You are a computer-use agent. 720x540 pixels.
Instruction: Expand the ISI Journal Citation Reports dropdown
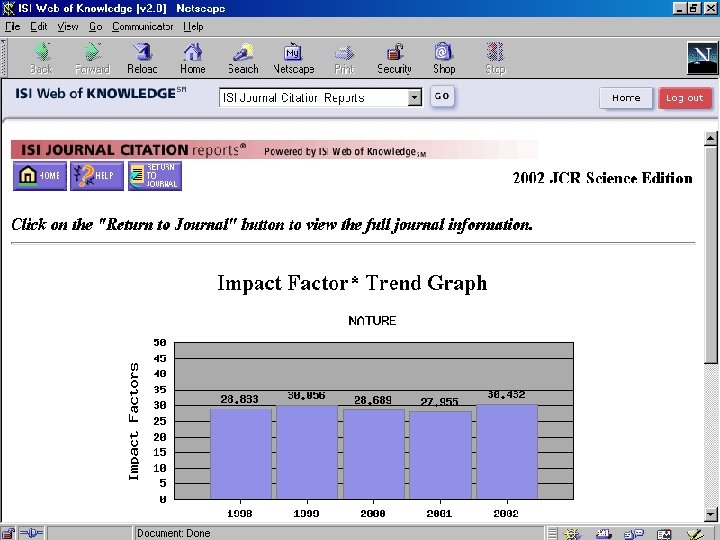[x=415, y=97]
